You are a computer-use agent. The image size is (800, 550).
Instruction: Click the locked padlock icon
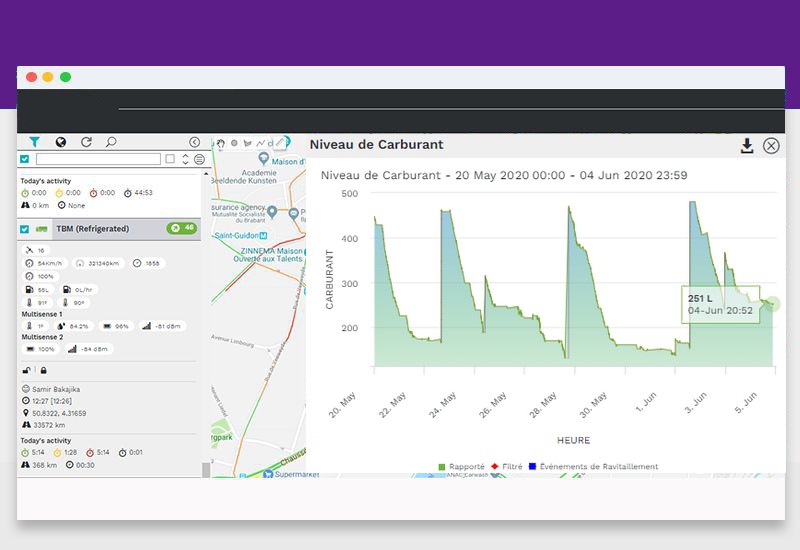point(43,370)
